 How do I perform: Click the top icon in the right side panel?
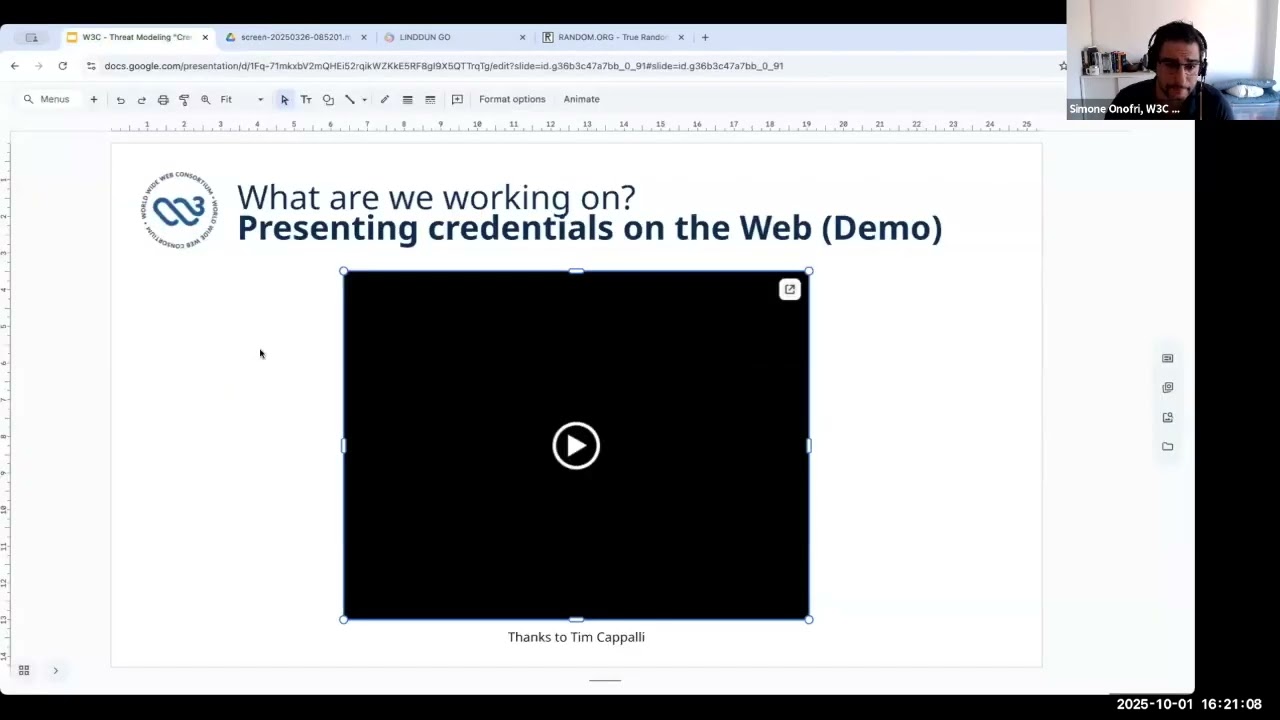(x=1167, y=358)
